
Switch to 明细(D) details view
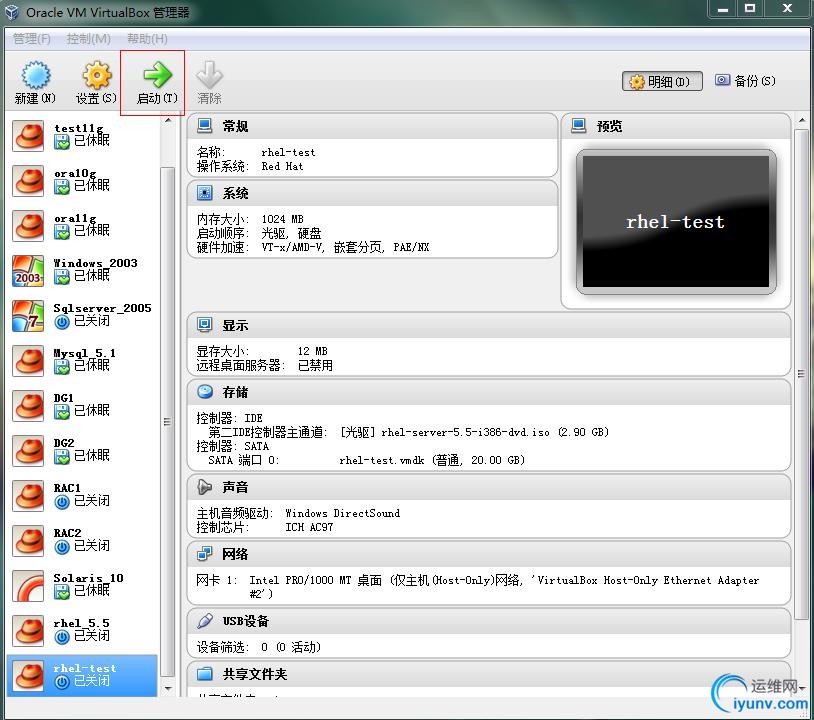(662, 81)
